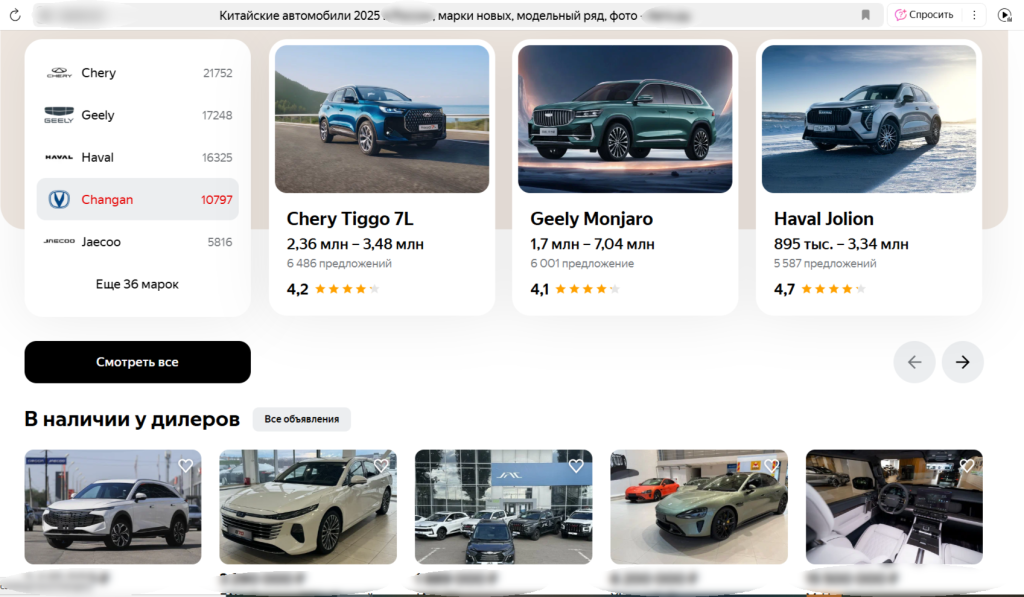Open Все объявления next to dealers heading

tap(301, 419)
